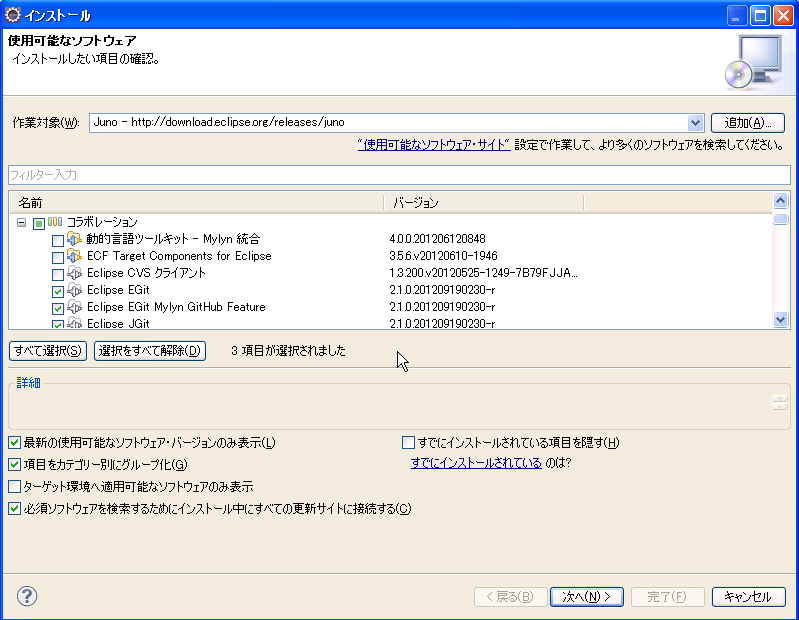Click the 追加(A)... button
The height and width of the screenshot is (620, 799).
click(x=748, y=123)
